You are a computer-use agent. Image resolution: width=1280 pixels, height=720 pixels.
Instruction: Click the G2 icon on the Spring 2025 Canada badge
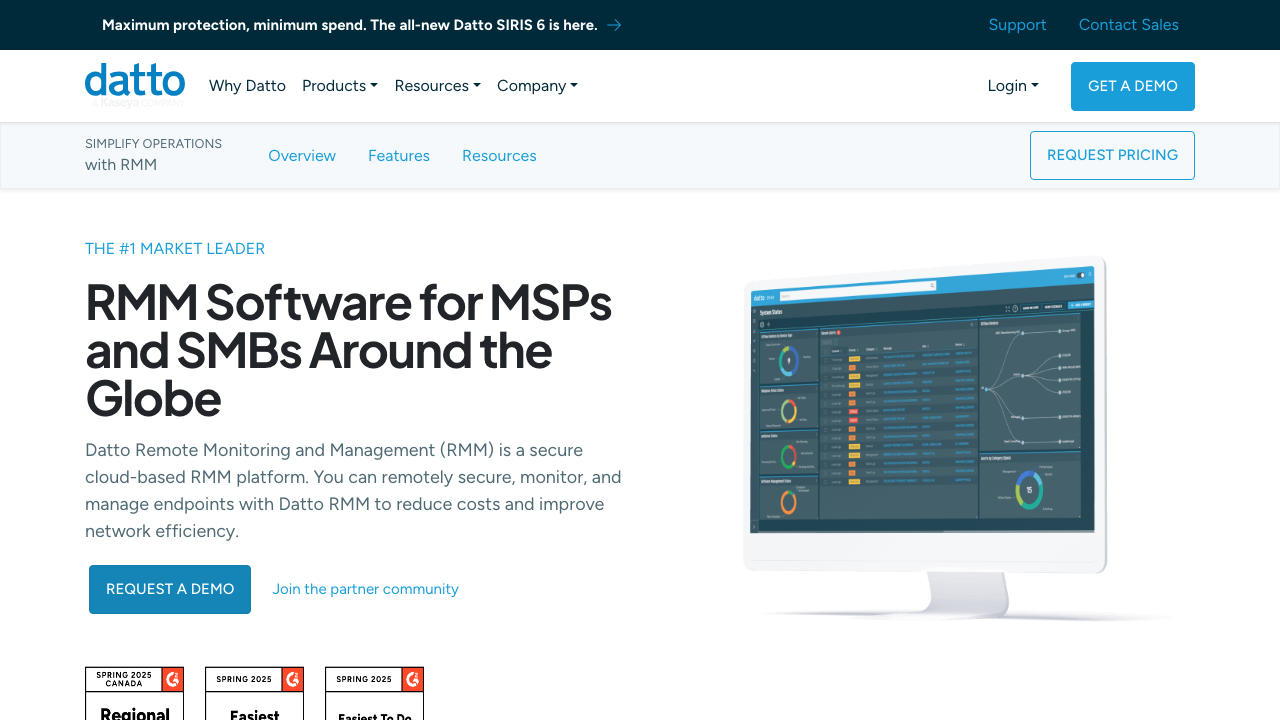174,679
